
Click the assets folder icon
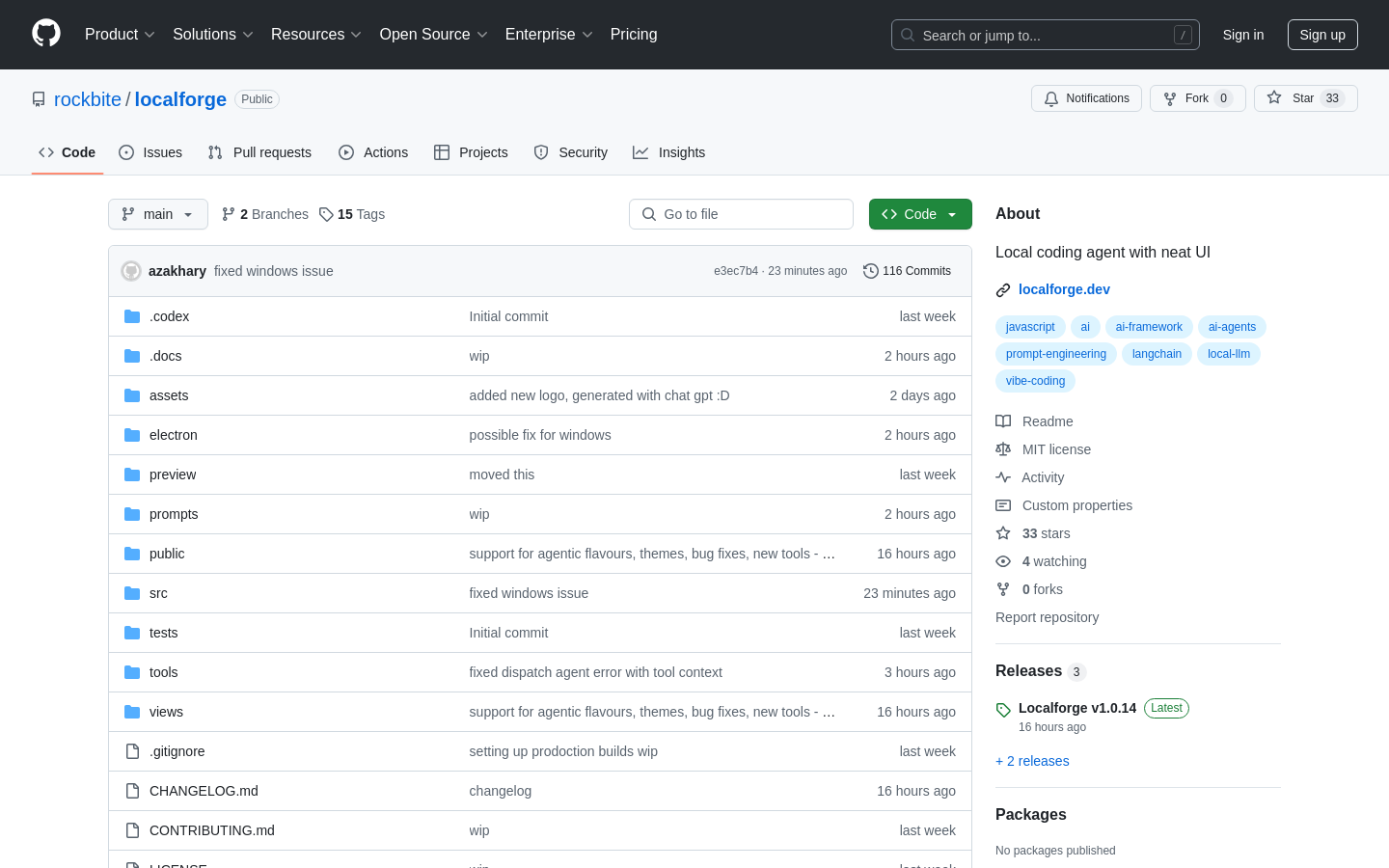[x=132, y=395]
